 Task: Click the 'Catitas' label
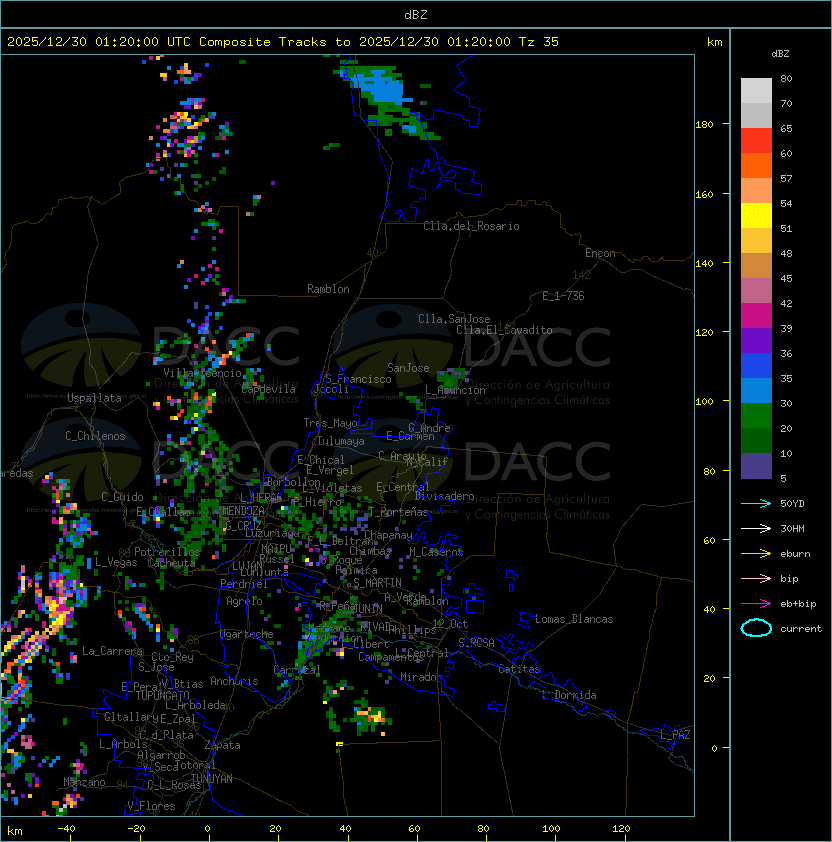[x=519, y=669]
